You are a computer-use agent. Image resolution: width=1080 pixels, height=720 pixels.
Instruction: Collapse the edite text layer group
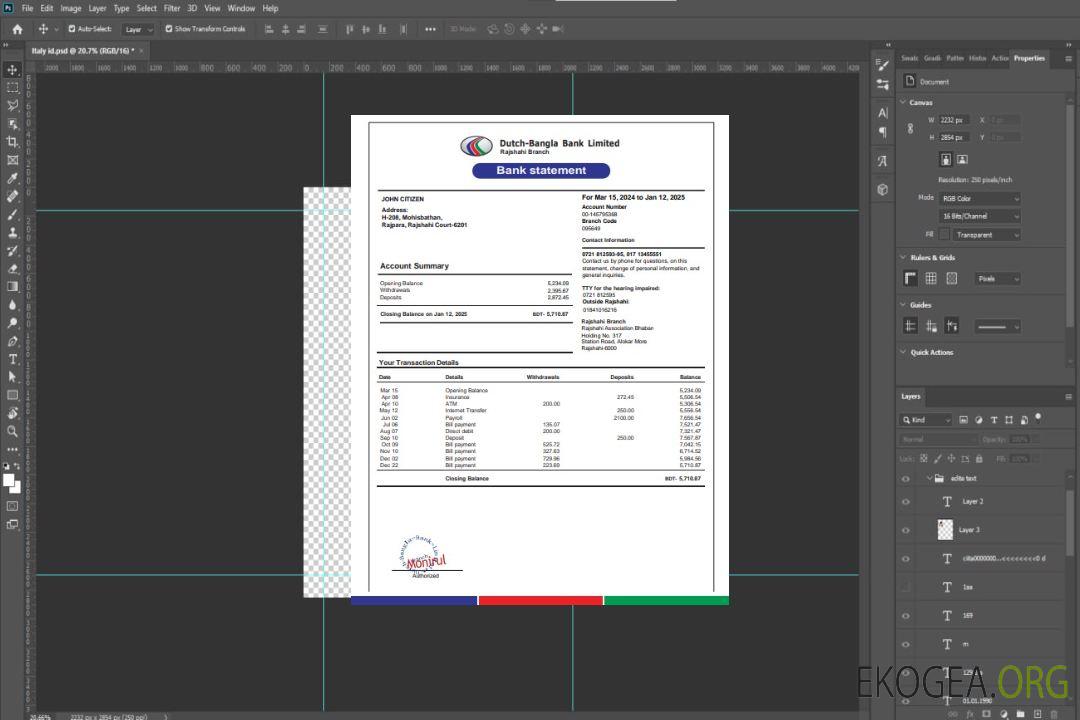927,479
